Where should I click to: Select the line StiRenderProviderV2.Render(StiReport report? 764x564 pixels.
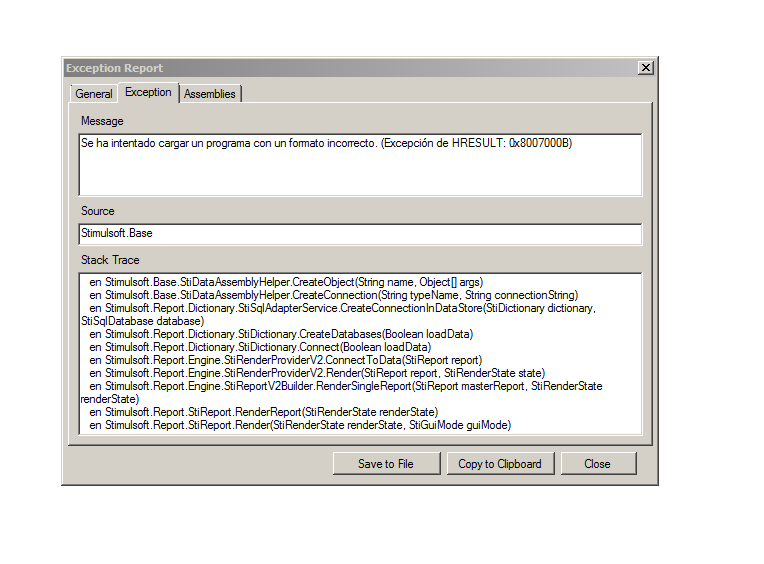pos(317,373)
